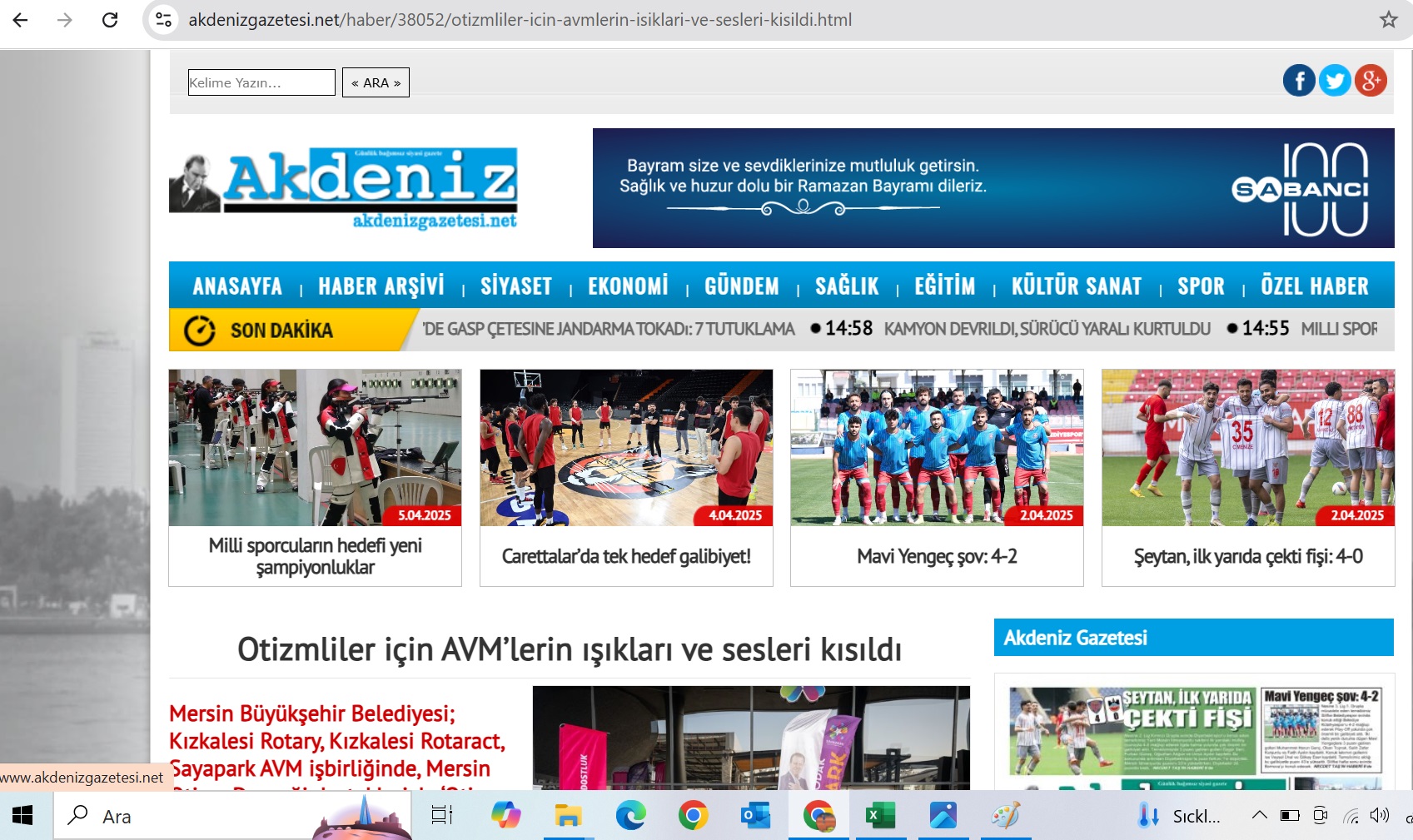This screenshot has width=1413, height=840.
Task: Open Paint from the taskbar
Action: tap(1005, 816)
